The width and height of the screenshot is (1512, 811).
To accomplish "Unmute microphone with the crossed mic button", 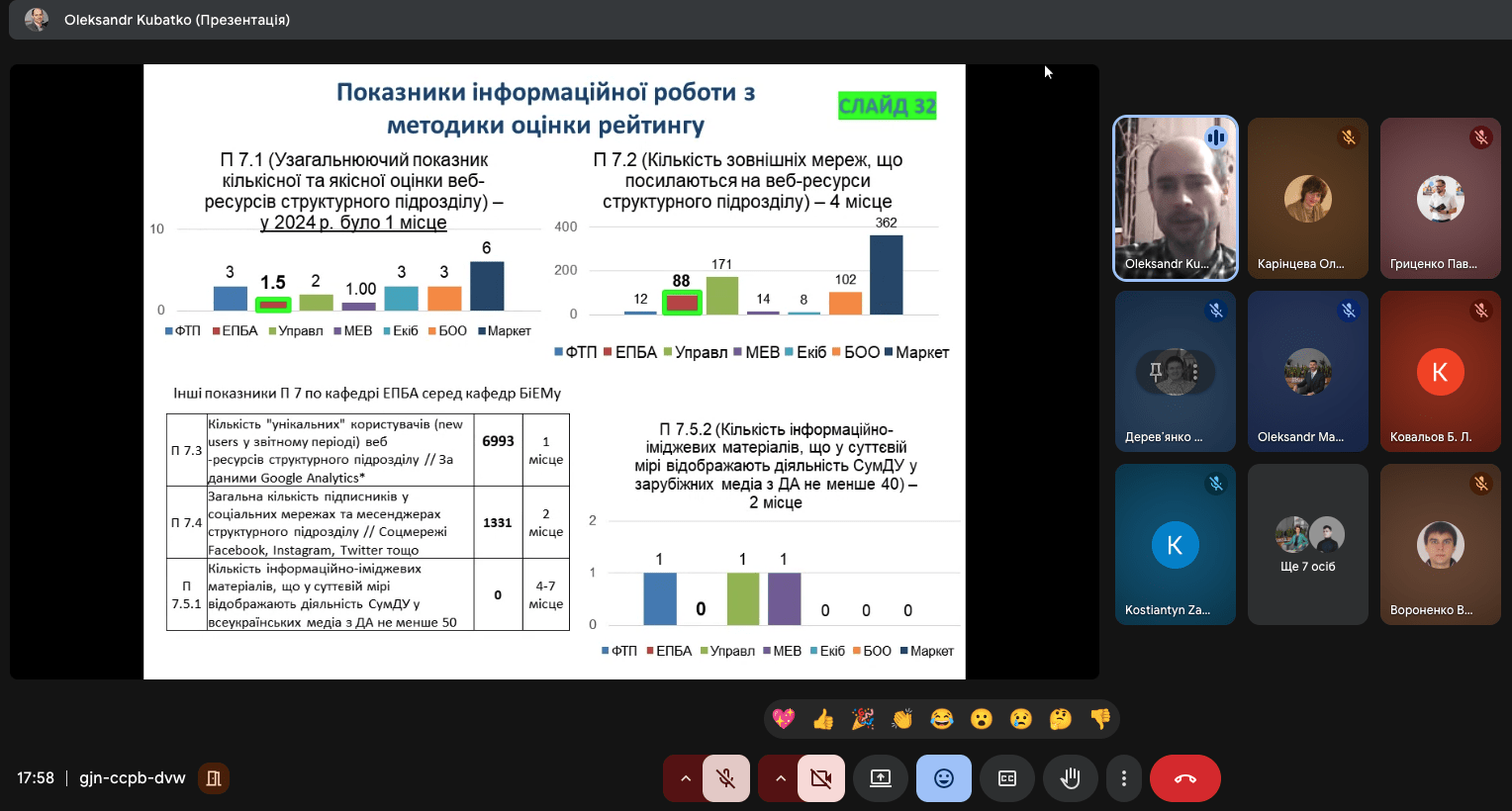I will tap(726, 778).
